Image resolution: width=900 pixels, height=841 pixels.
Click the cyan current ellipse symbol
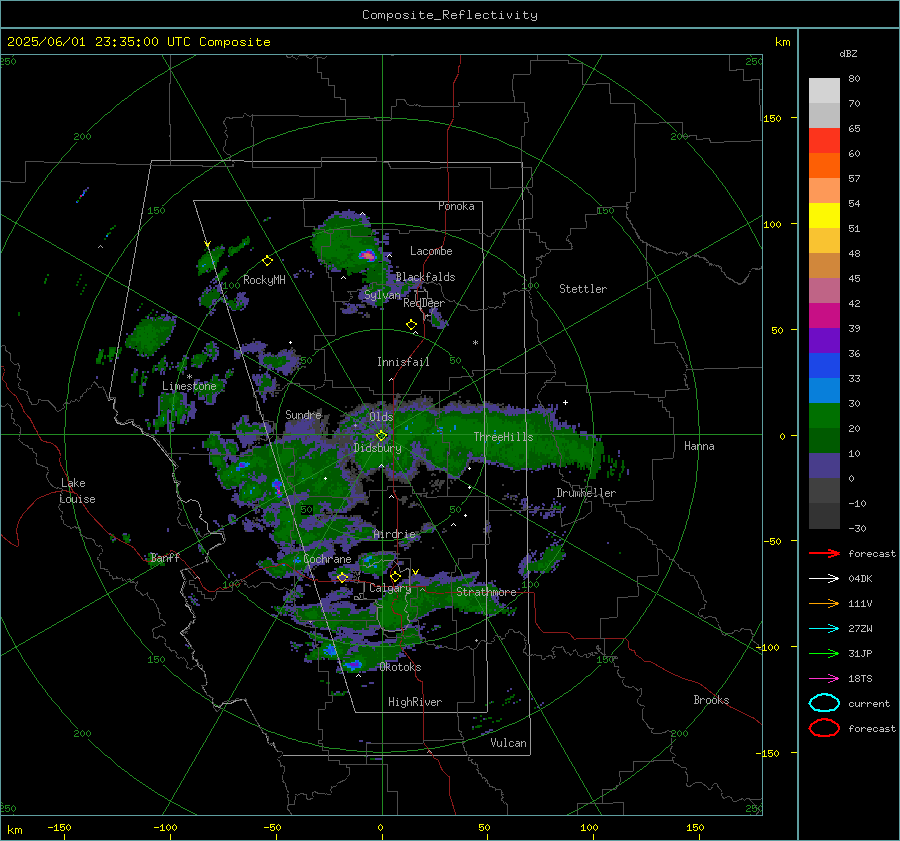(824, 703)
